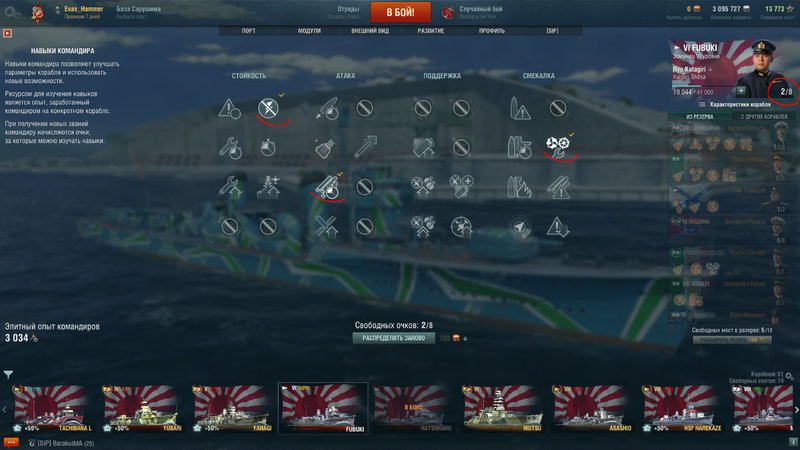Select the diagonal arrow shell skill in Атака
This screenshot has height=450, width=800.
pyautogui.click(x=365, y=147)
